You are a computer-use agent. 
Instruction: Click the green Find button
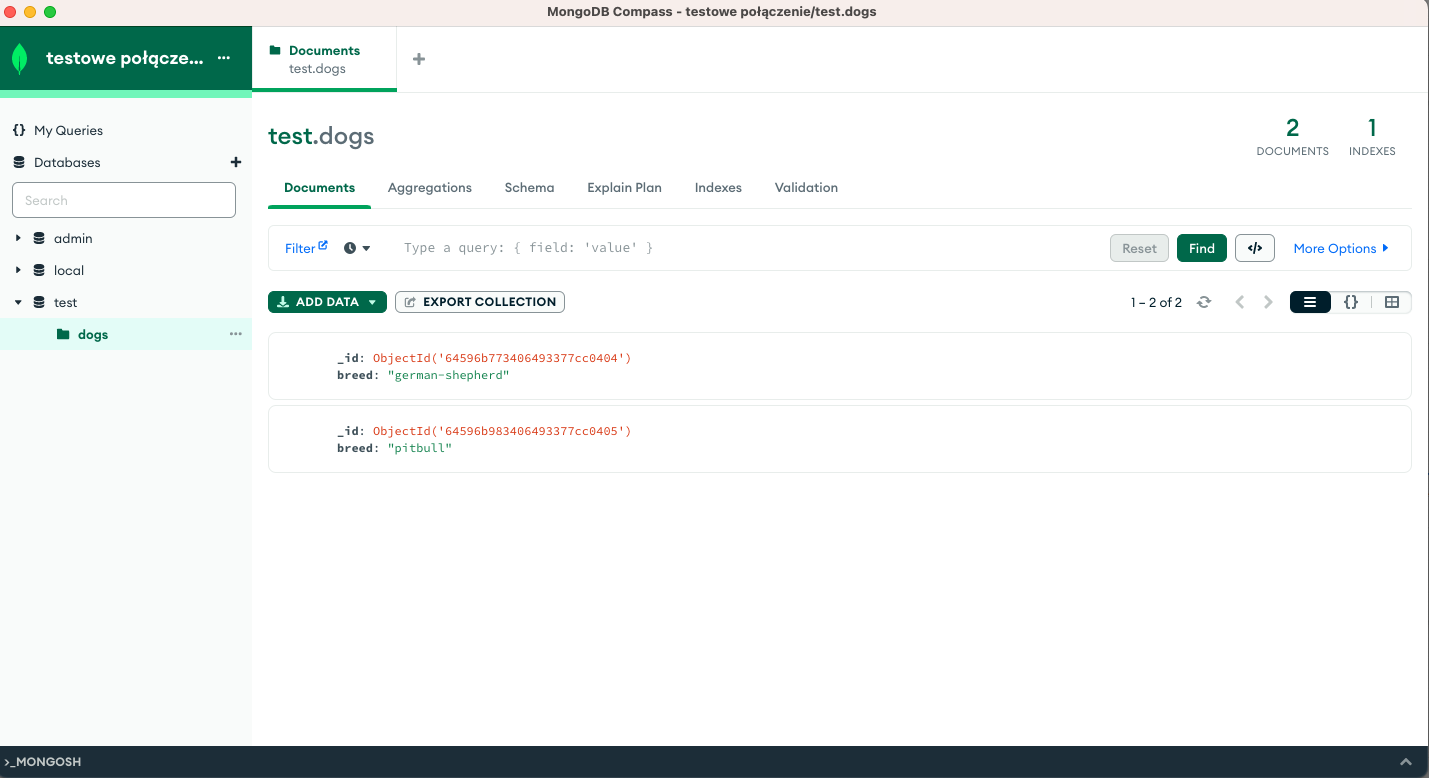click(1201, 248)
